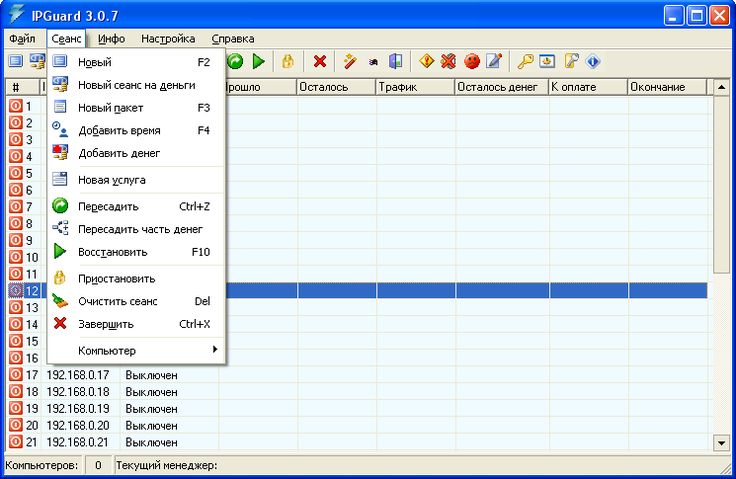Click the New session toolbar icon
This screenshot has height=479, width=736.
15,61
